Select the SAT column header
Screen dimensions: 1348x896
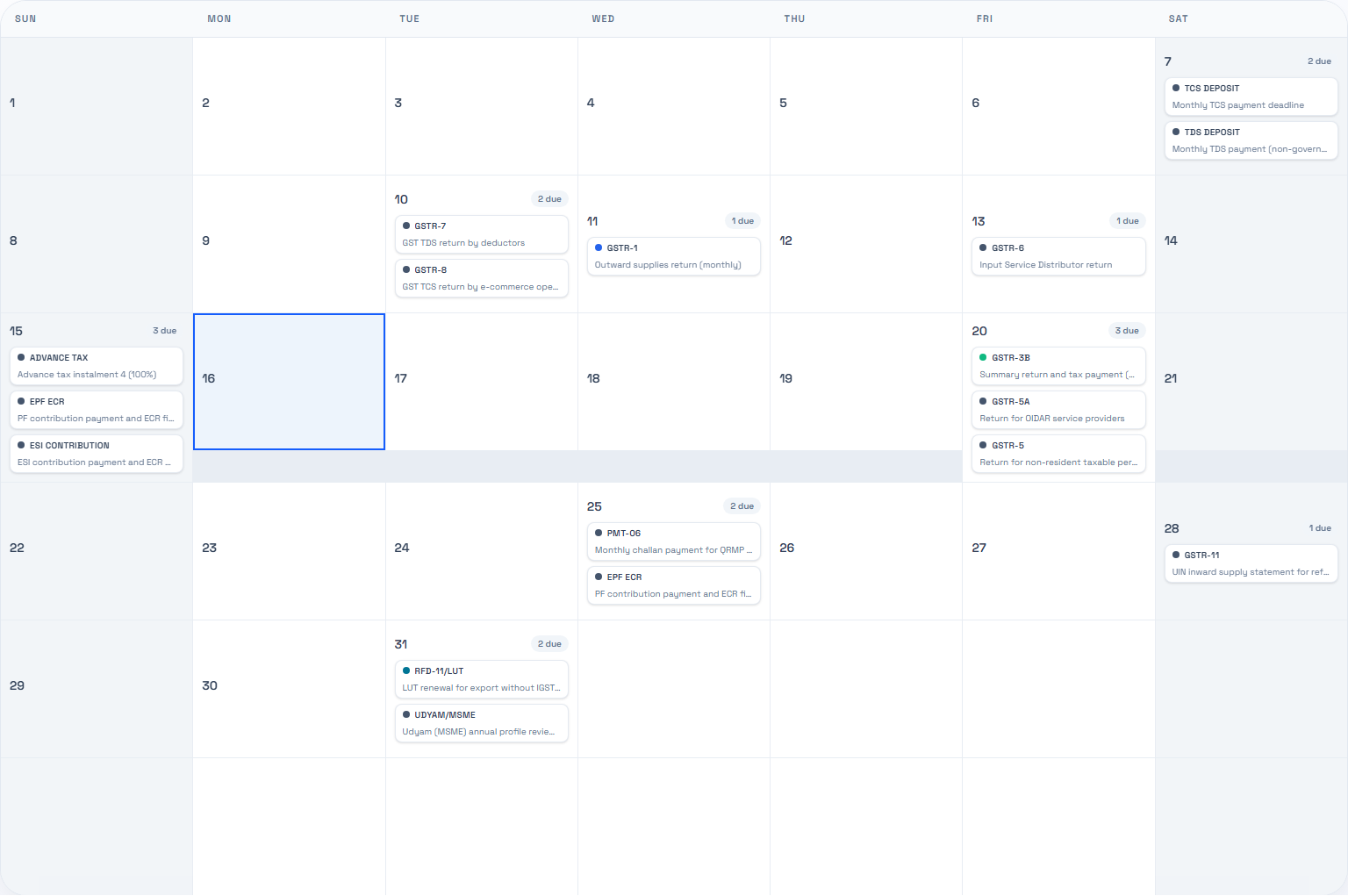1179,18
